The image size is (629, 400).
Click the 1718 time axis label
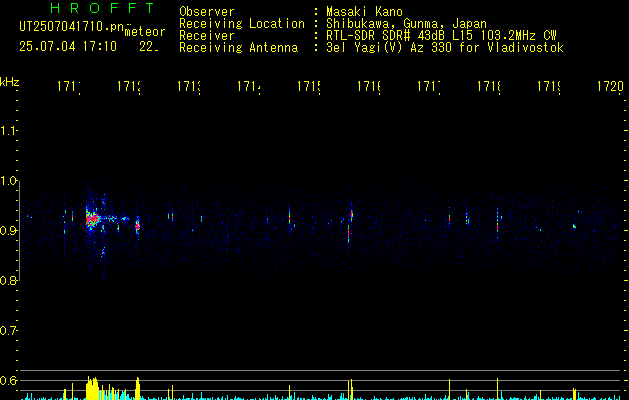point(489,86)
